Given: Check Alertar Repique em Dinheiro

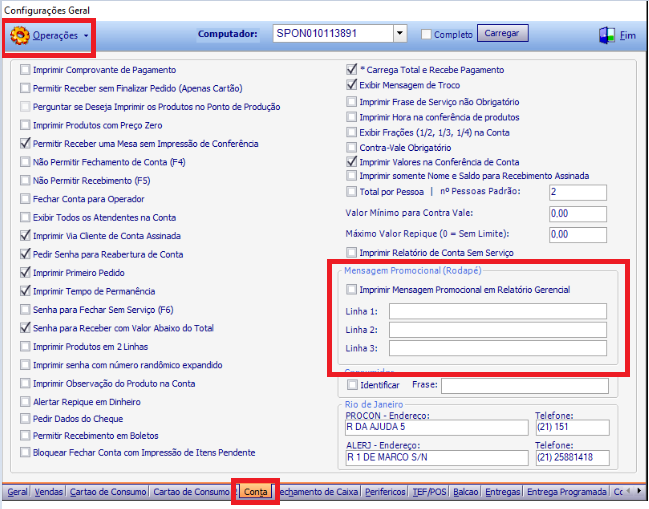Looking at the screenshot, I should (x=25, y=401).
